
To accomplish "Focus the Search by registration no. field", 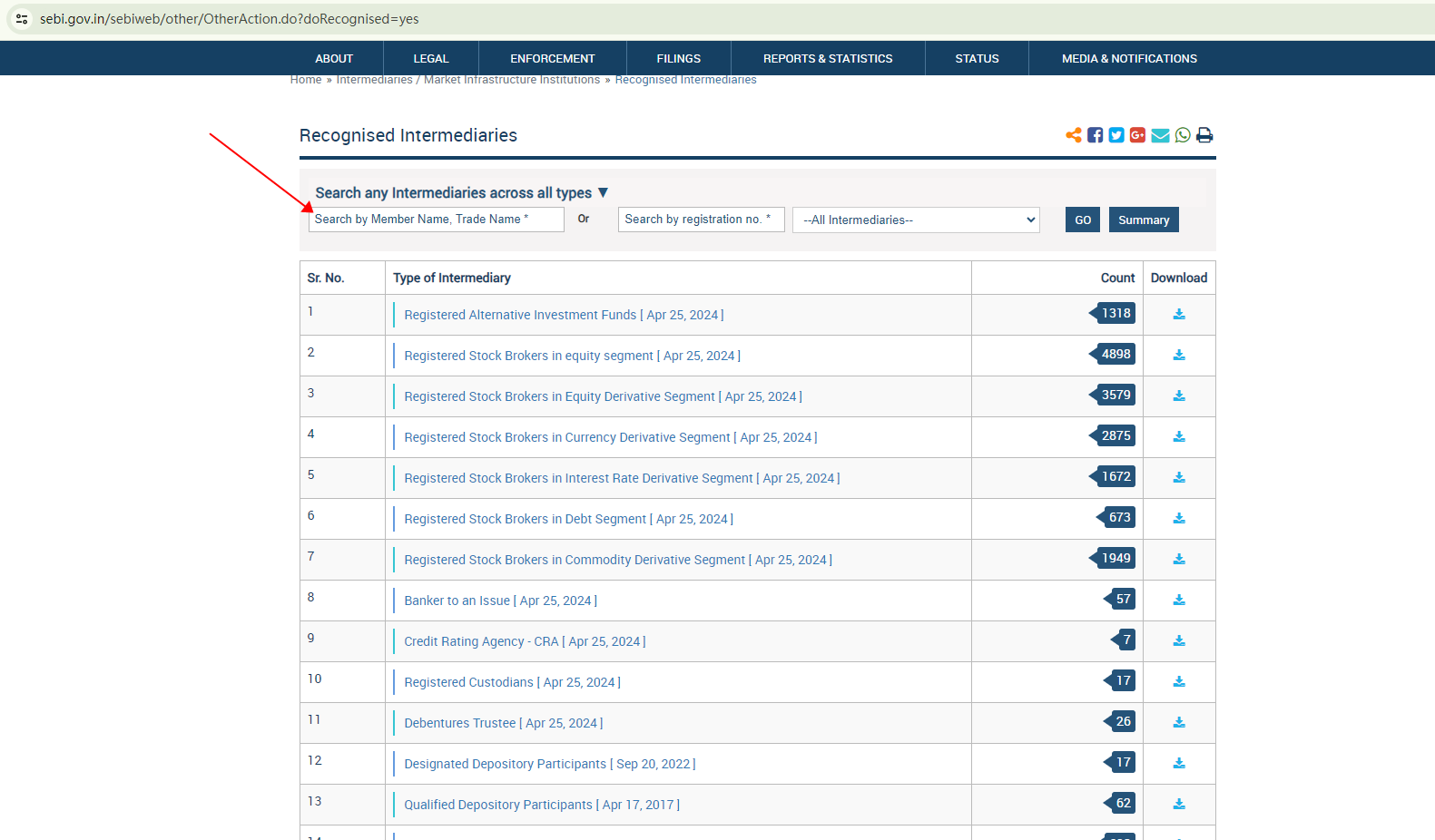I will coord(701,220).
